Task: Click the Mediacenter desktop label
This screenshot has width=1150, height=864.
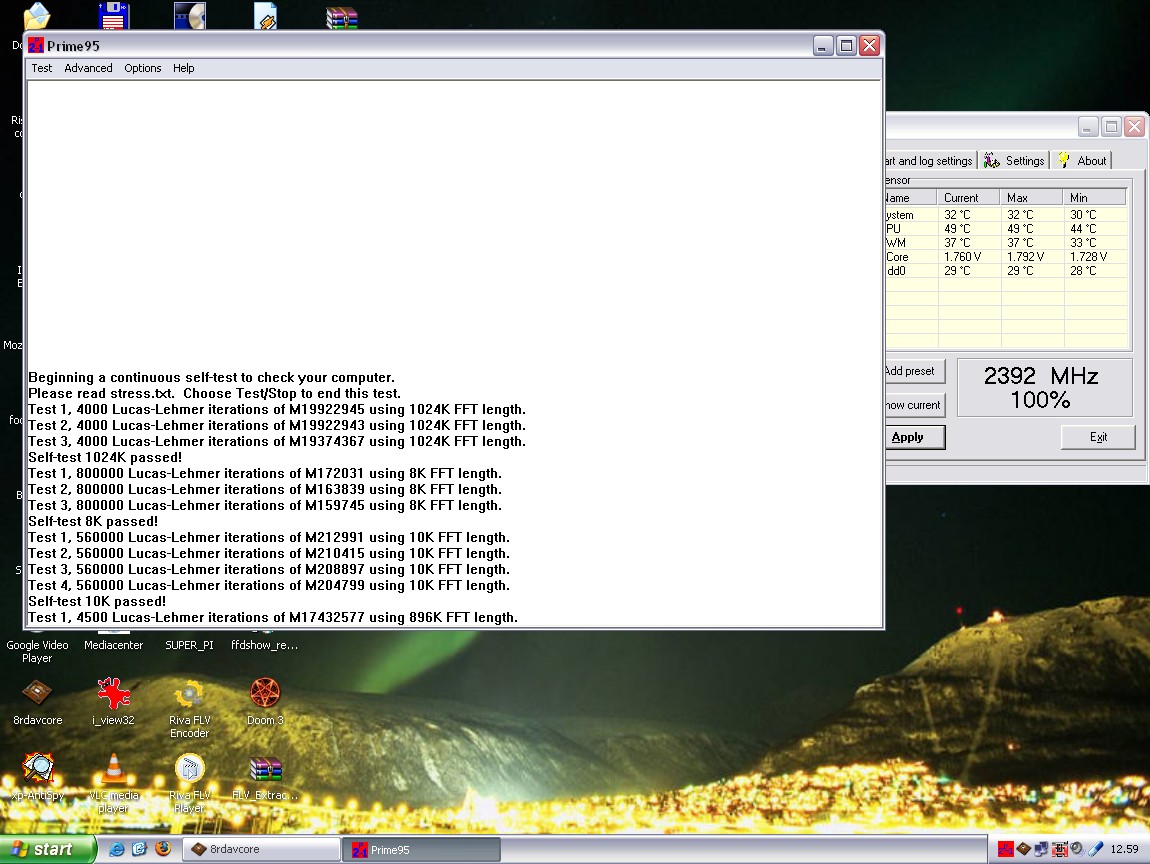Action: tap(113, 645)
